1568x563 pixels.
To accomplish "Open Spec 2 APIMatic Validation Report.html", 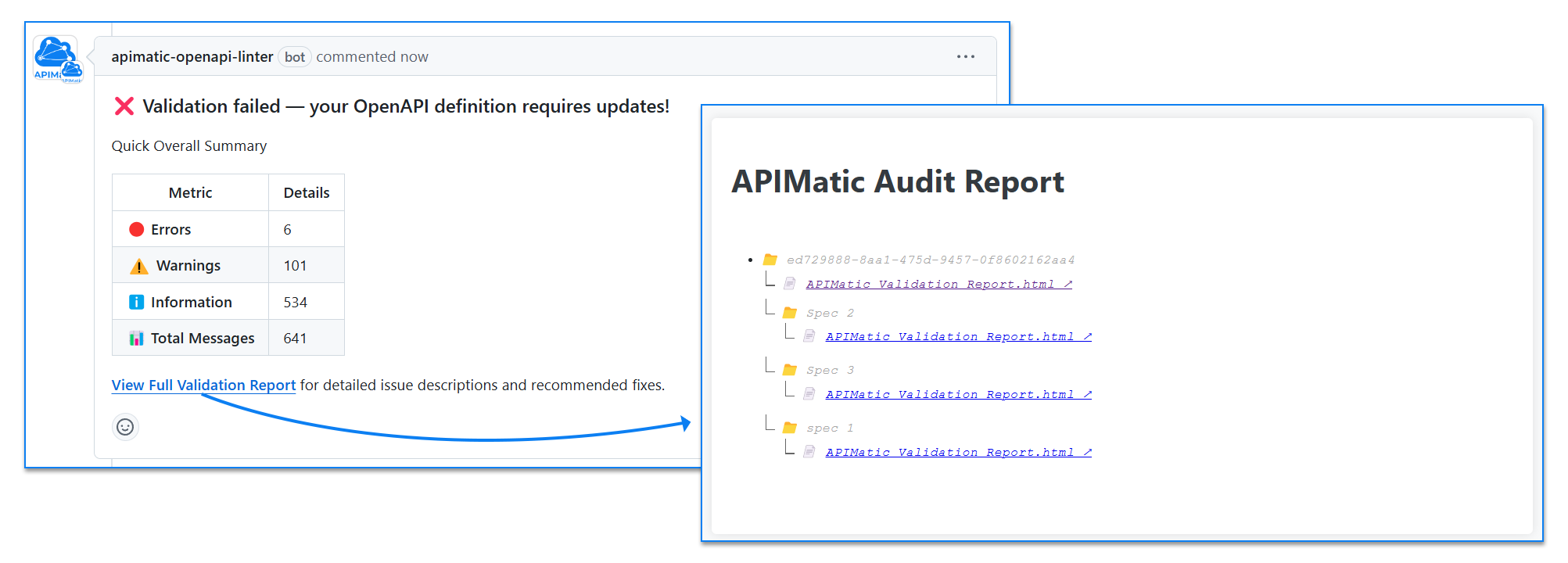I will [958, 336].
